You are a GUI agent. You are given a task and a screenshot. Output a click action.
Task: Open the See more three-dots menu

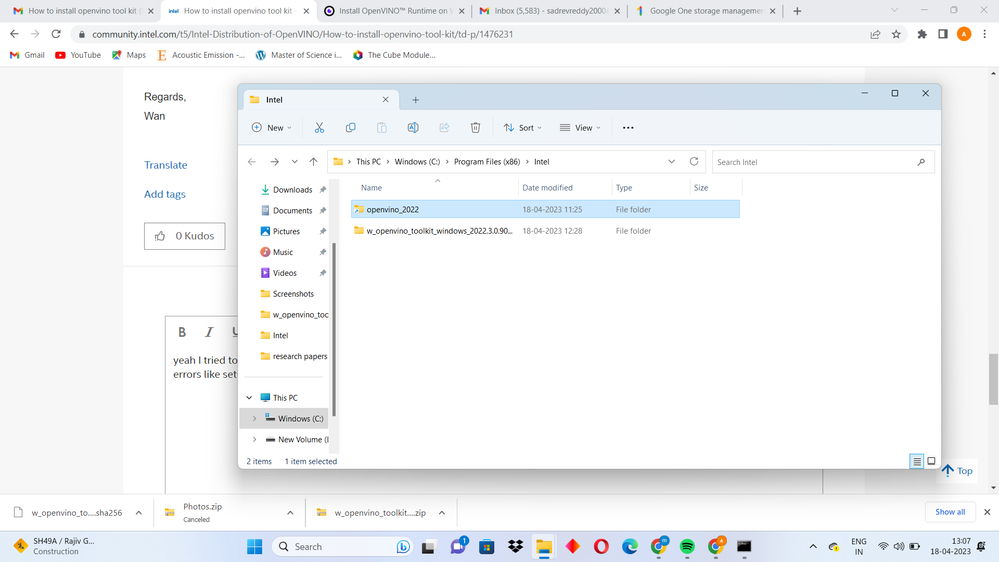point(628,128)
